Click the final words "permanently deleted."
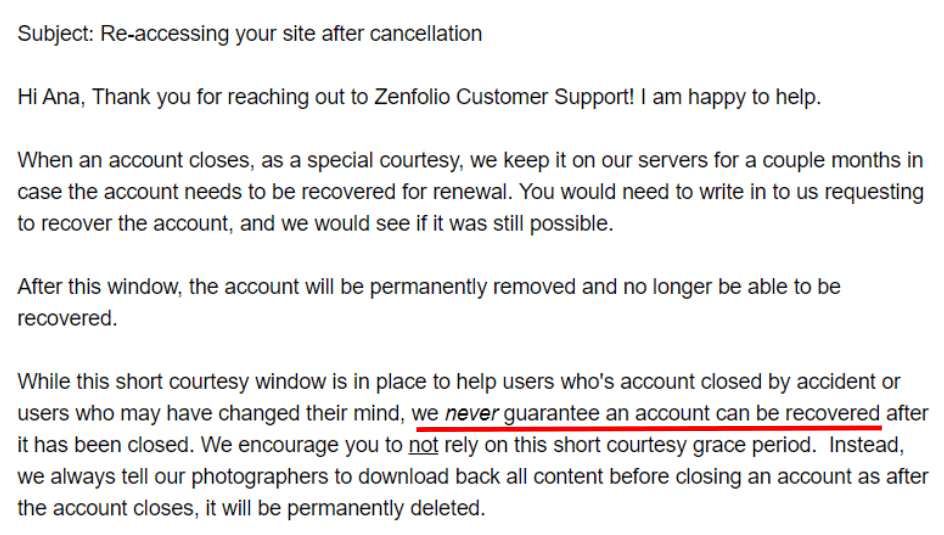 point(386,509)
